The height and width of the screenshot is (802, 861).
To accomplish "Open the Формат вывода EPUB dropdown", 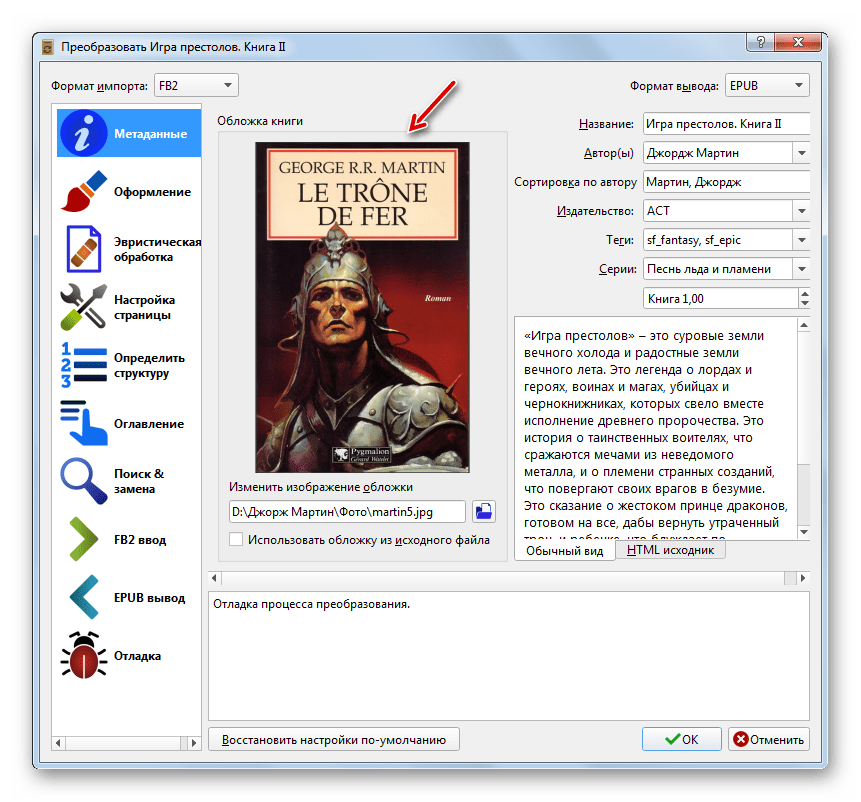I will tap(767, 85).
